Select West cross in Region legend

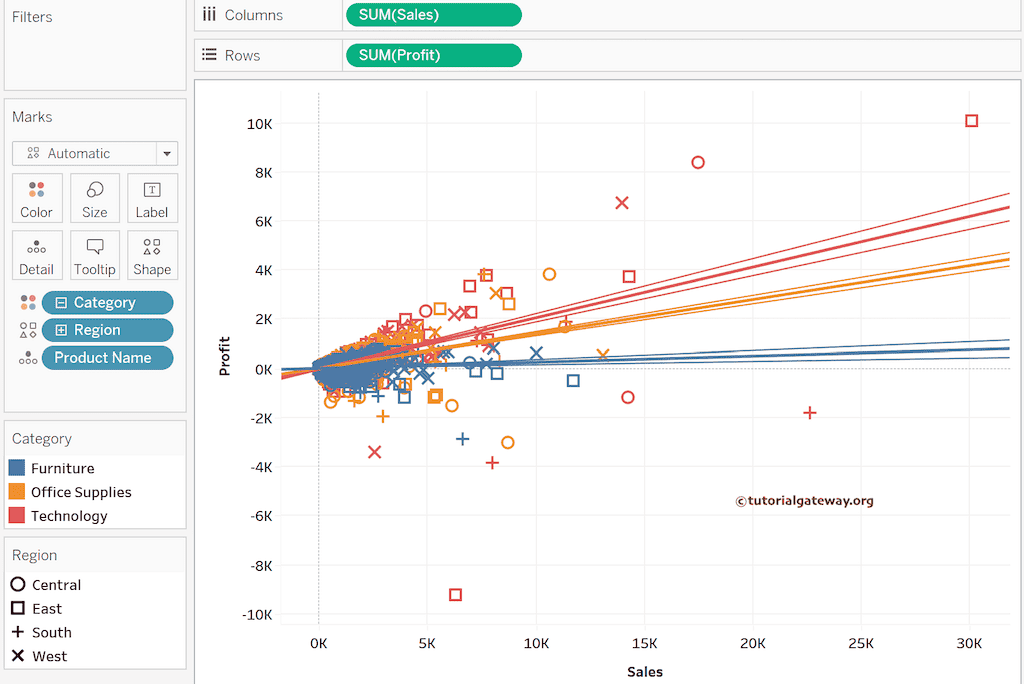tap(18, 657)
